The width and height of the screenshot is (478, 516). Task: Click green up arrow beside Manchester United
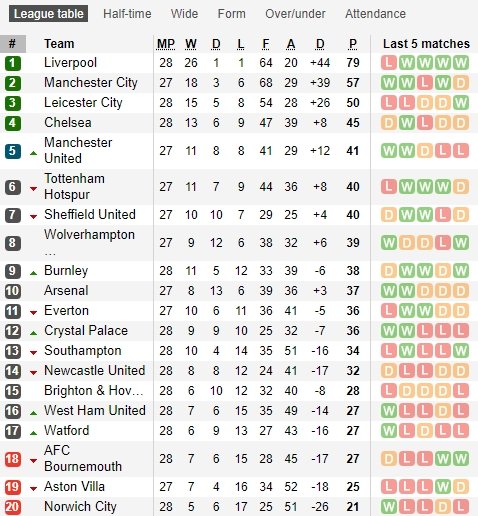(33, 153)
